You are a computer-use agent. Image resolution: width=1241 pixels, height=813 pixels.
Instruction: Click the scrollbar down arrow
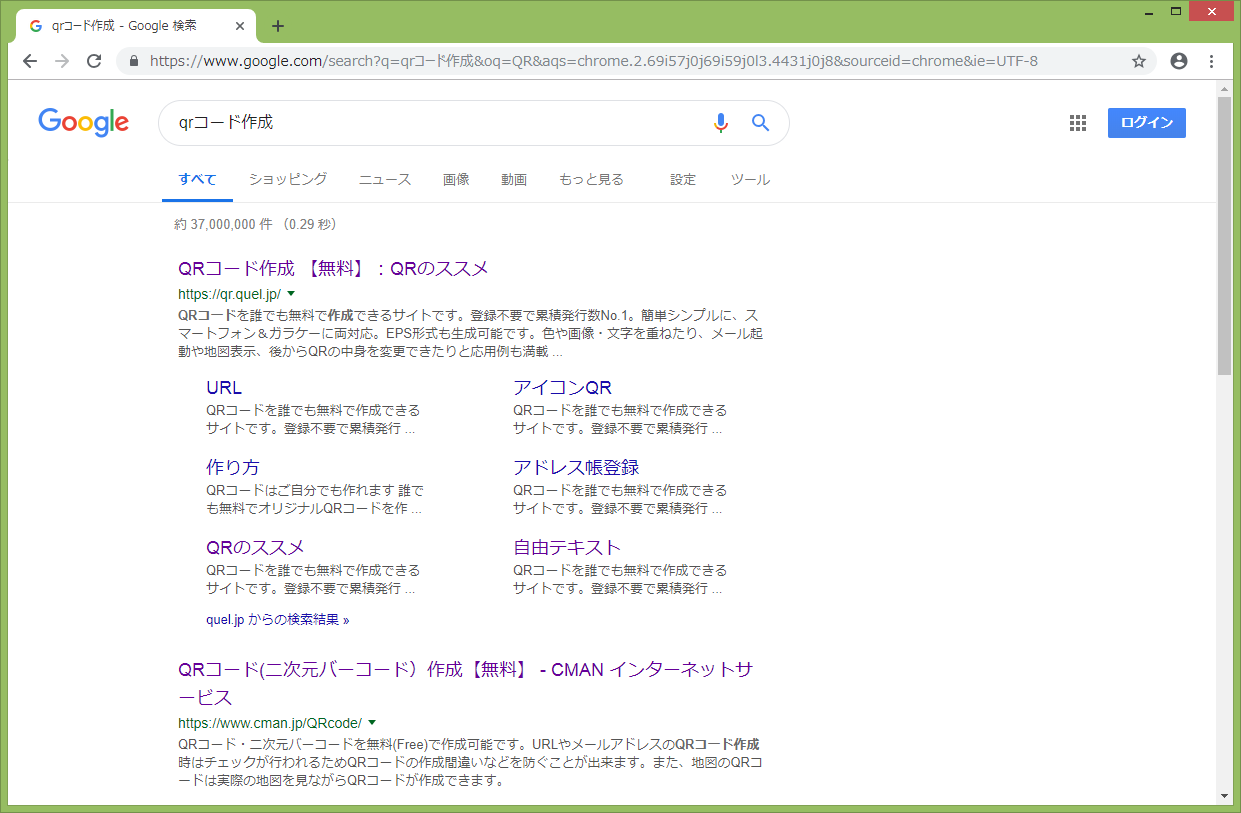pyautogui.click(x=1224, y=796)
